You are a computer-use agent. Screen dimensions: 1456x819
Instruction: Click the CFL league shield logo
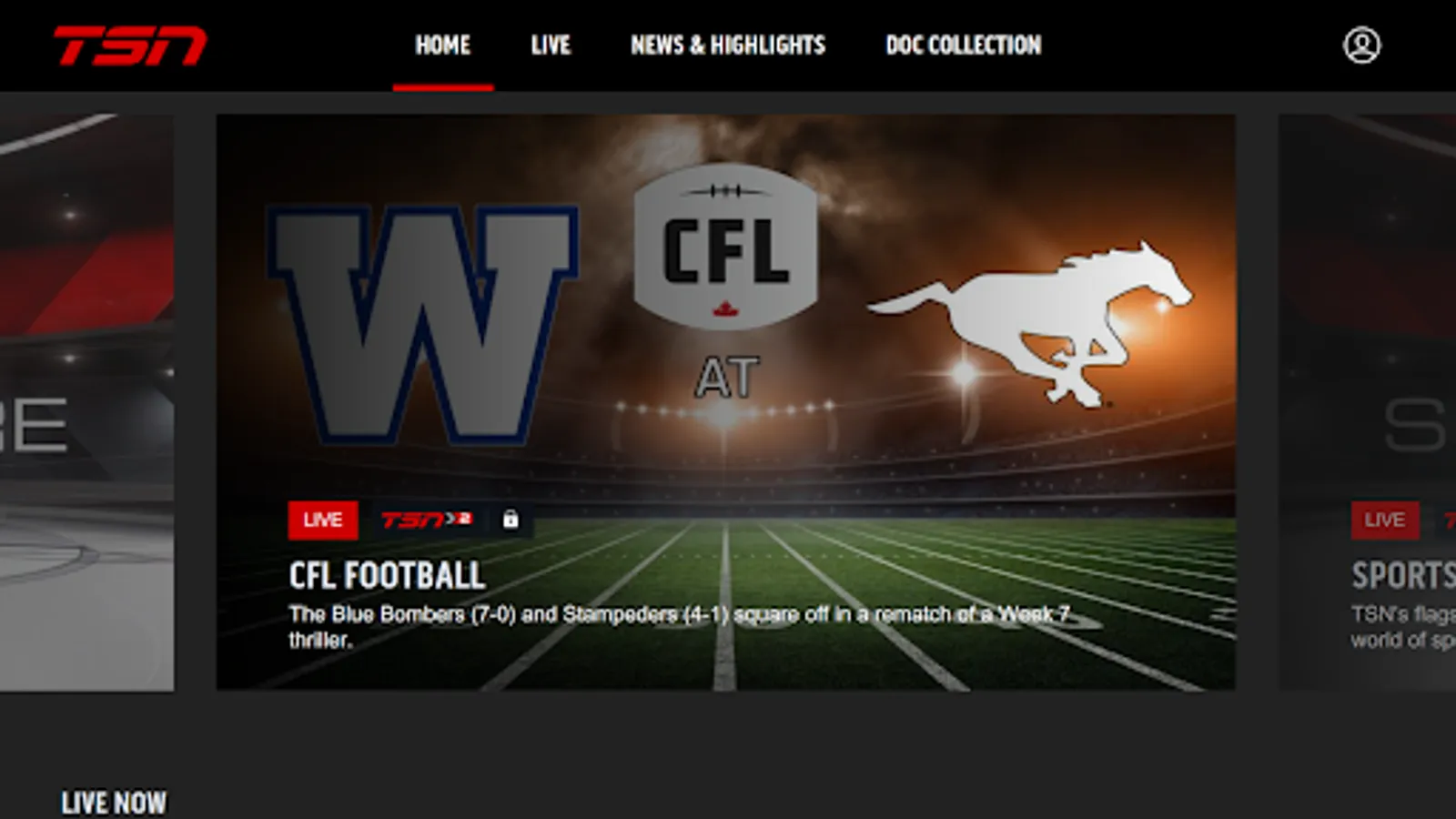(725, 246)
